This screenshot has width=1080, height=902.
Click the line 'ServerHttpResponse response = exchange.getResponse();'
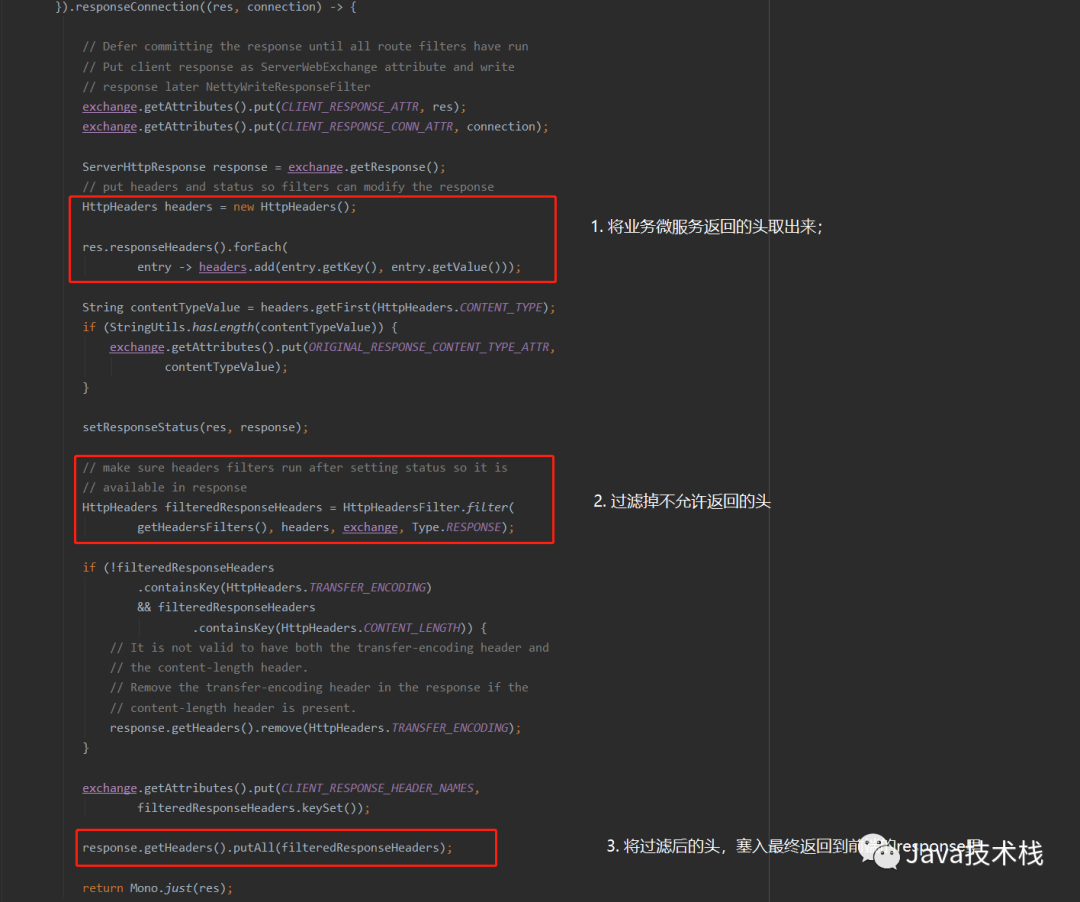pyautogui.click(x=264, y=167)
